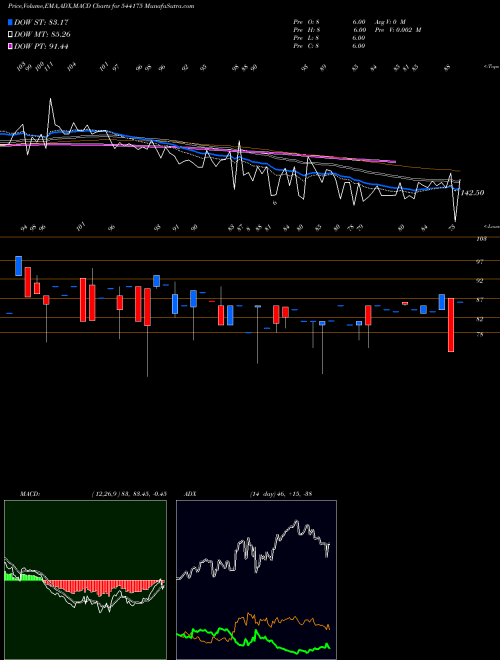
Task: Click the tall price spike peak on line chart
Action: click(x=51, y=99)
